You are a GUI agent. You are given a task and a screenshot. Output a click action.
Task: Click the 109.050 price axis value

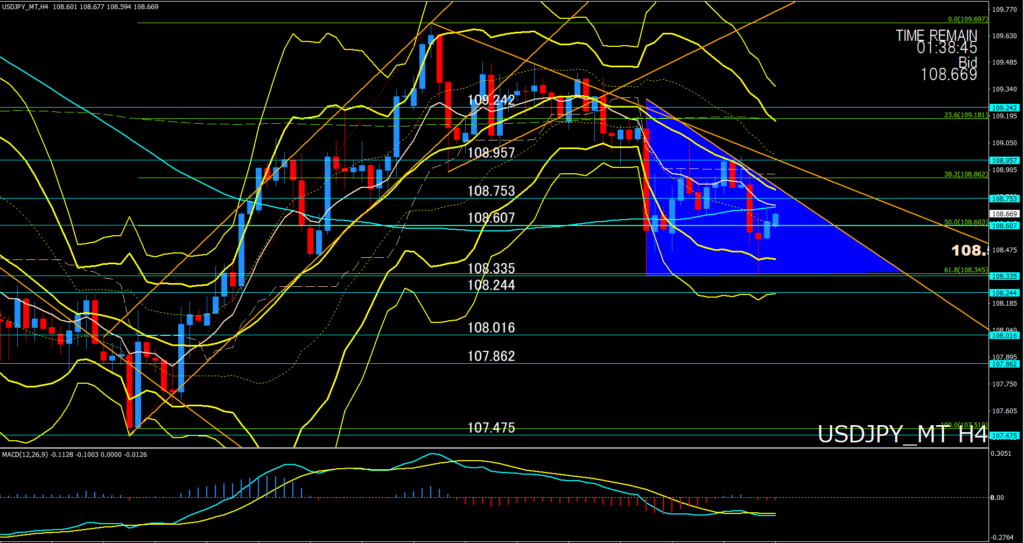pyautogui.click(x=1004, y=142)
